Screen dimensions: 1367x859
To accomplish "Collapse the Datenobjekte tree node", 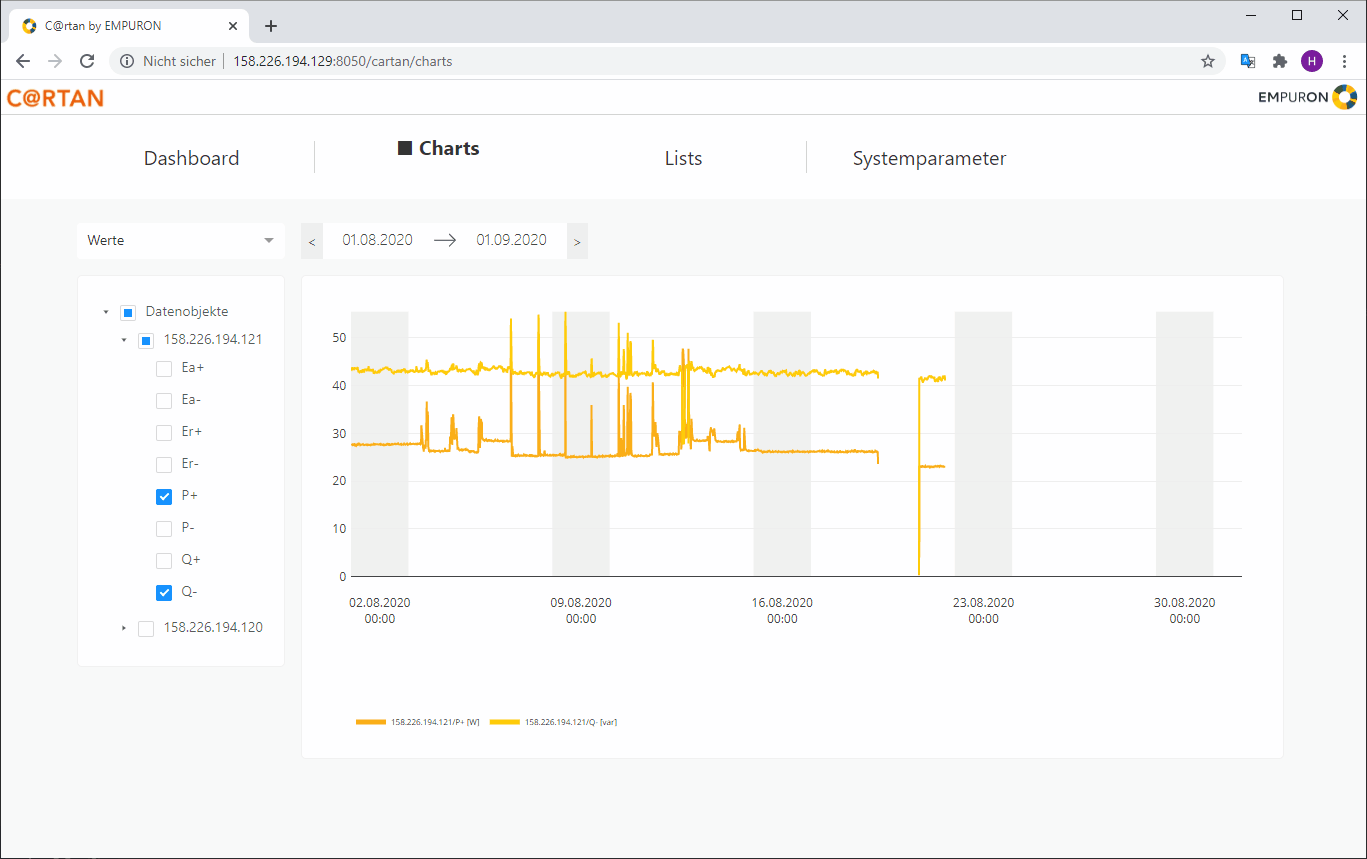I will pos(106,312).
